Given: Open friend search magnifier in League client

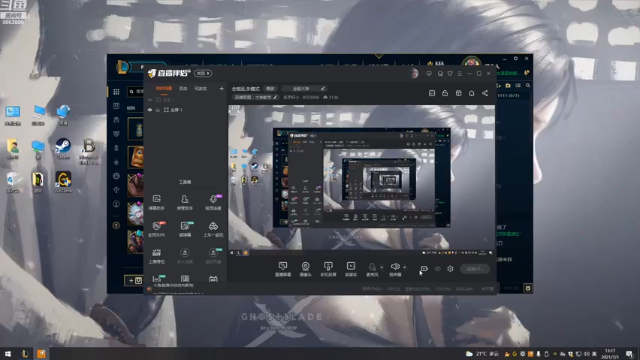Looking at the screenshot, I should point(528,85).
